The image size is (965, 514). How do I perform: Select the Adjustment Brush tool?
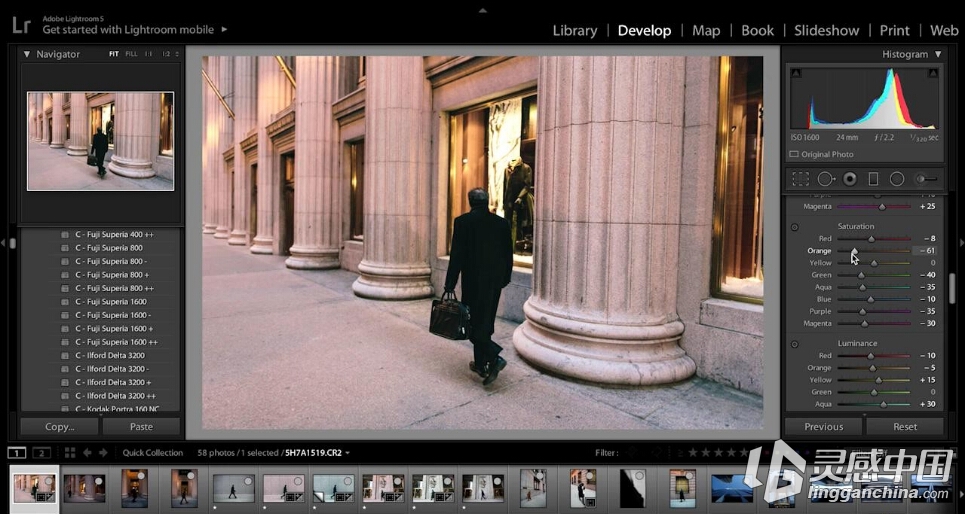[x=926, y=179]
